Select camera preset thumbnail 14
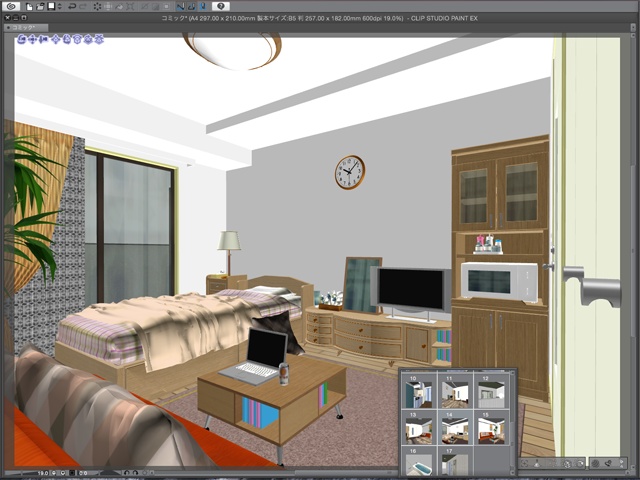Image resolution: width=640 pixels, height=480 pixels. point(455,428)
